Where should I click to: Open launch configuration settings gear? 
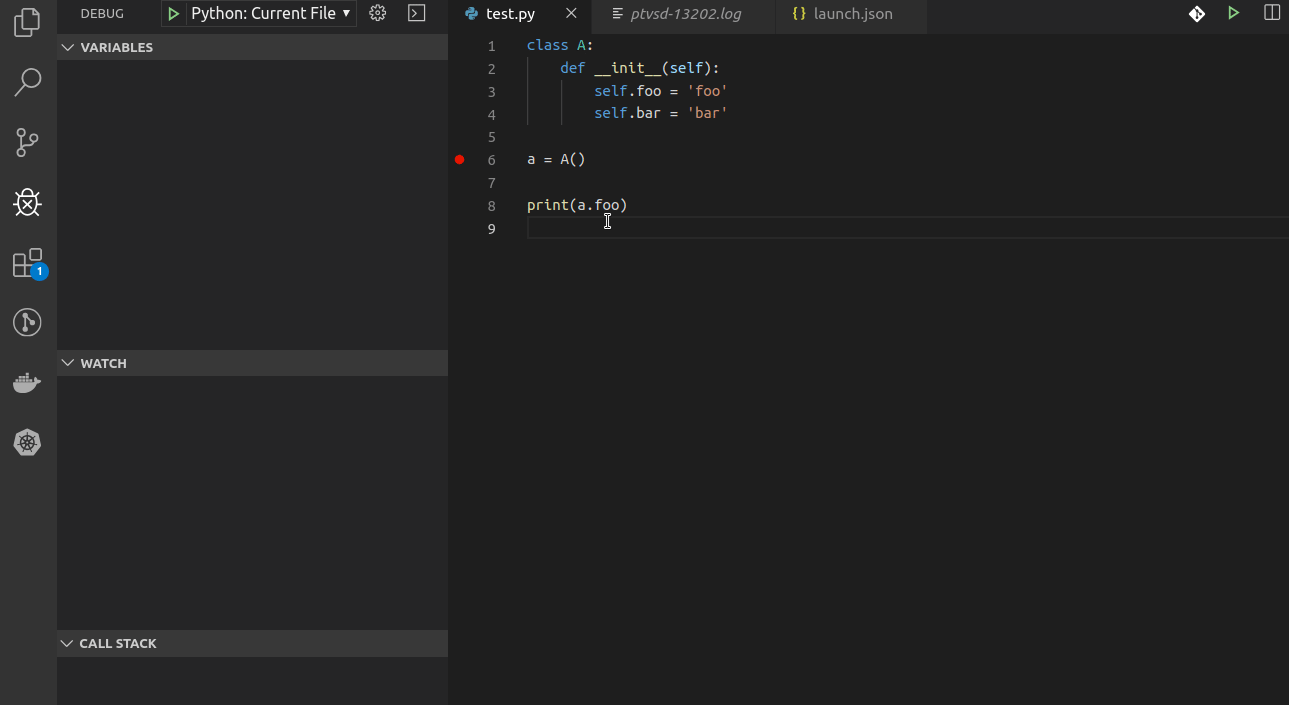pyautogui.click(x=377, y=13)
